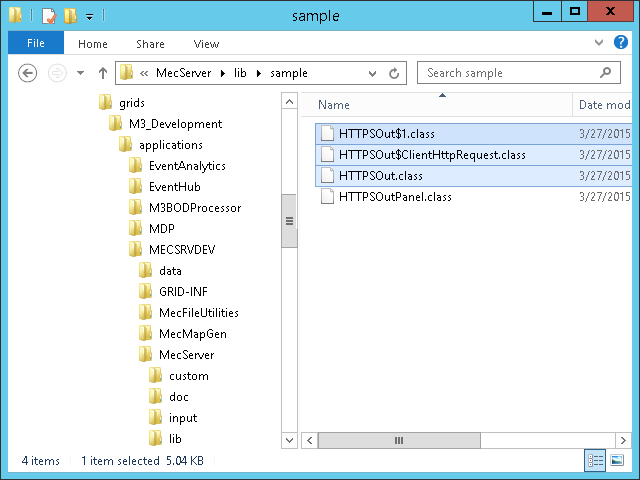Expand the ribbon with chevron

(x=598, y=43)
